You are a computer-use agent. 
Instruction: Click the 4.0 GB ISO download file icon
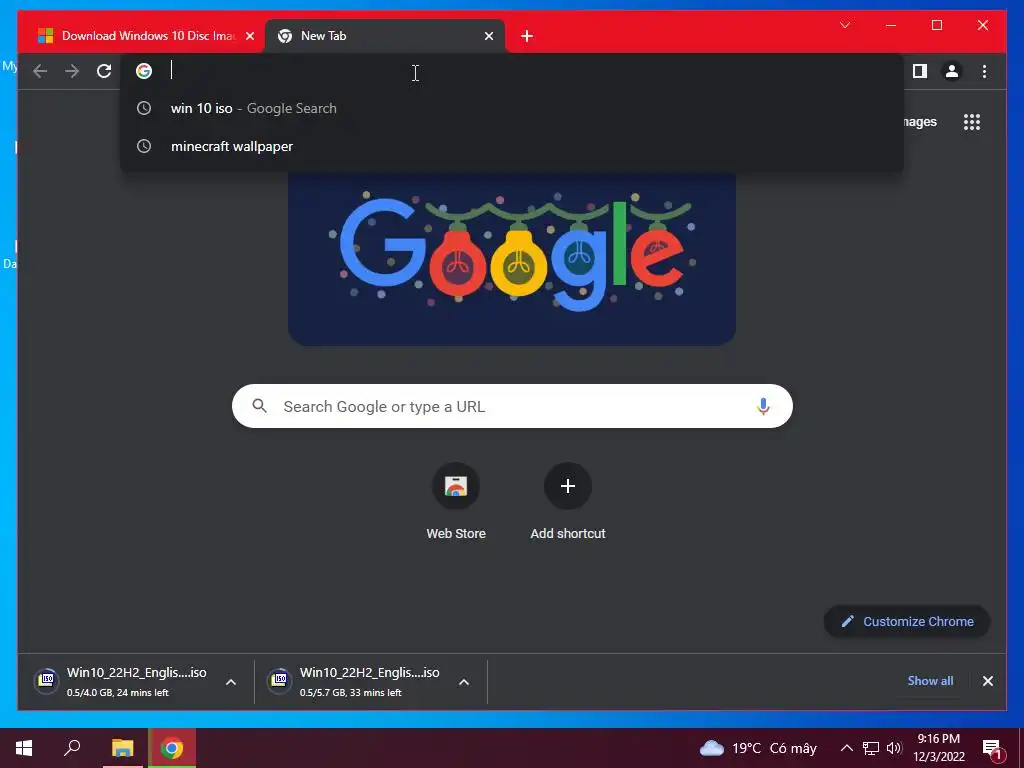[46, 681]
